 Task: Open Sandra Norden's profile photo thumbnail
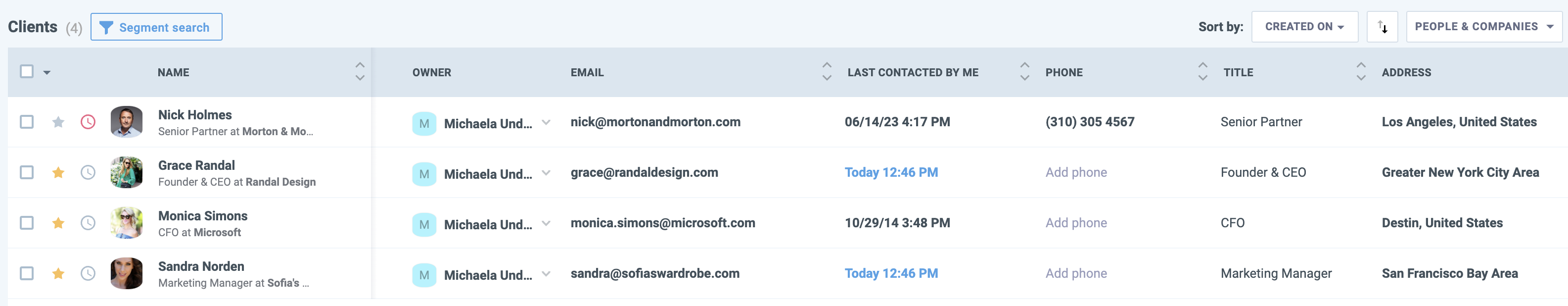point(127,274)
